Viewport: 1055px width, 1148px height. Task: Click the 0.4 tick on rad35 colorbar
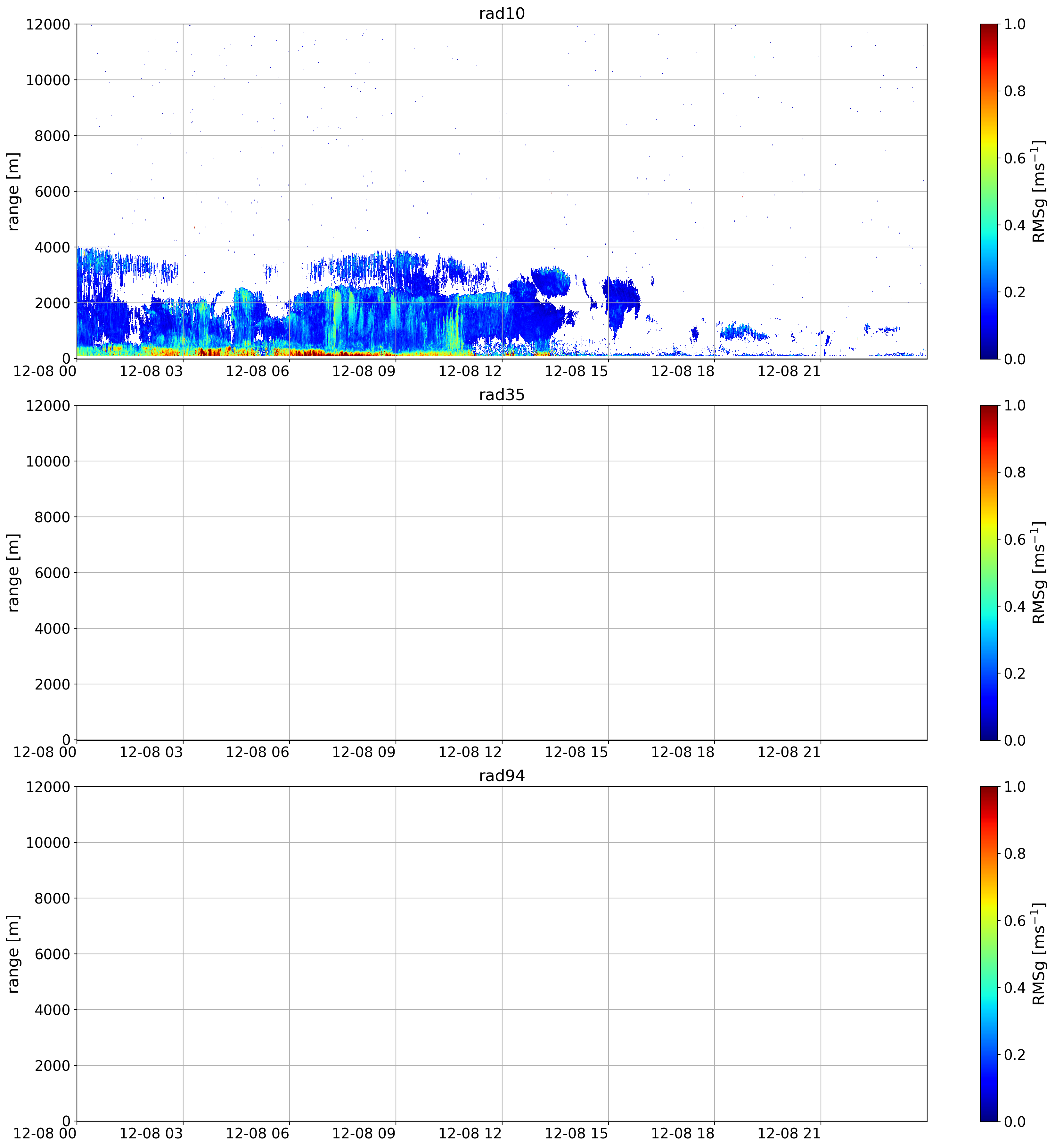pyautogui.click(x=1014, y=606)
